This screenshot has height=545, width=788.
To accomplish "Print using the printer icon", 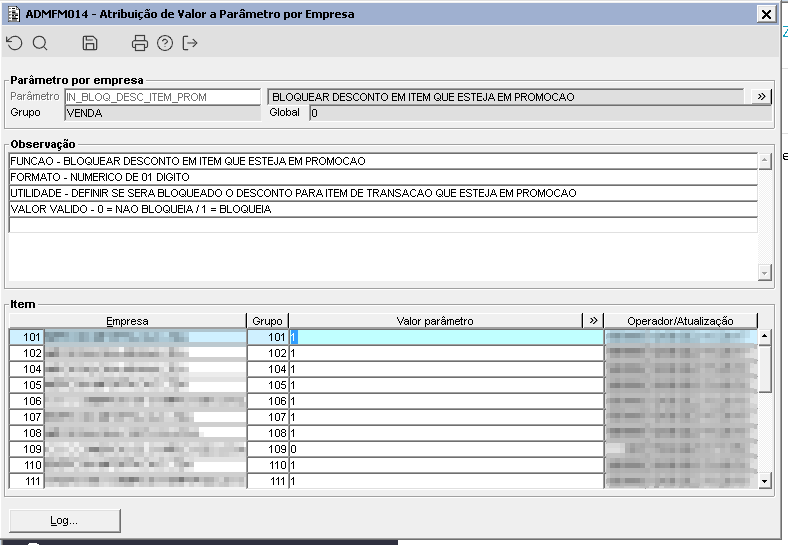I will [x=140, y=43].
